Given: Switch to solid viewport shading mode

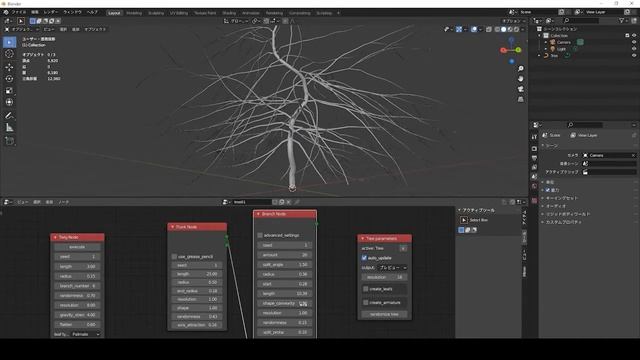Looking at the screenshot, I should 503,29.
